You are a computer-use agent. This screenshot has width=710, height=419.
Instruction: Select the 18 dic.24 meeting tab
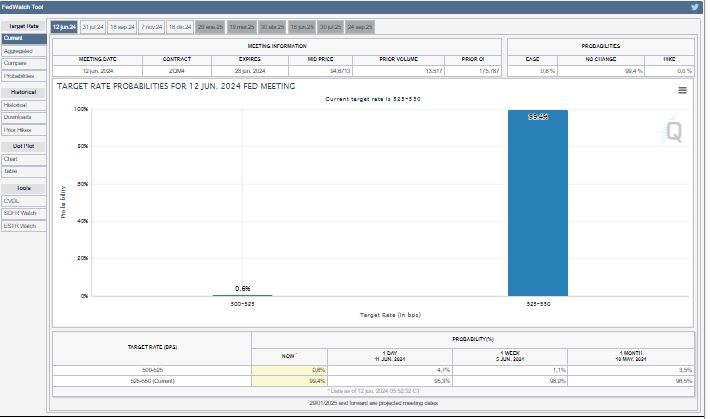(x=181, y=25)
